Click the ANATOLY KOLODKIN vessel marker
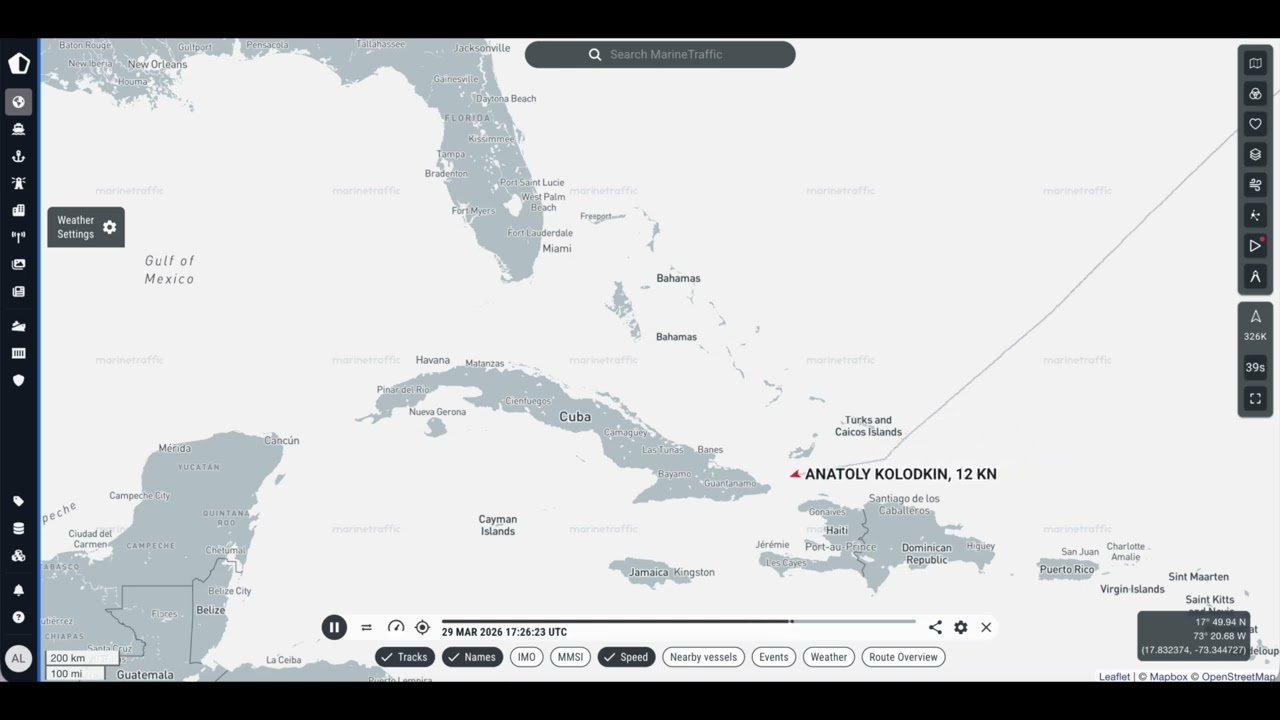The width and height of the screenshot is (1280, 720). [795, 474]
